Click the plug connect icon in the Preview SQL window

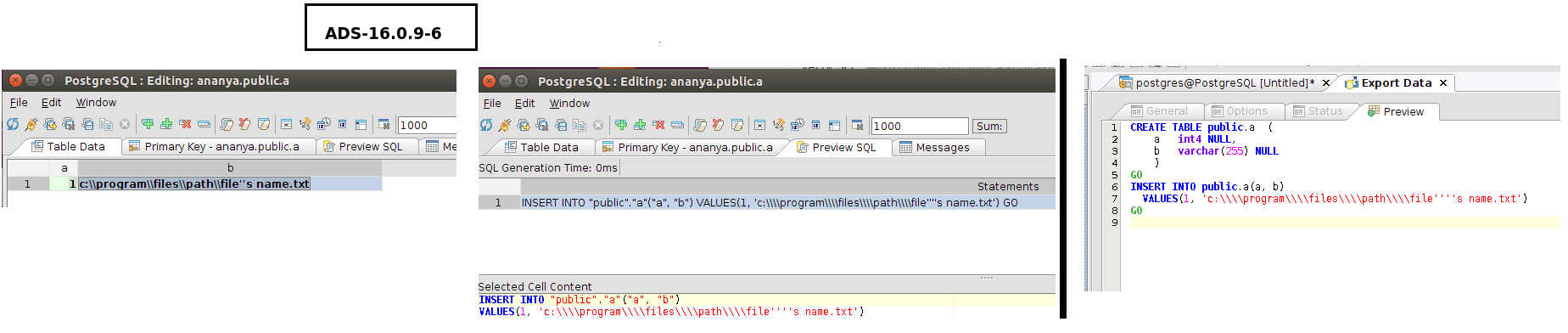tap(505, 125)
